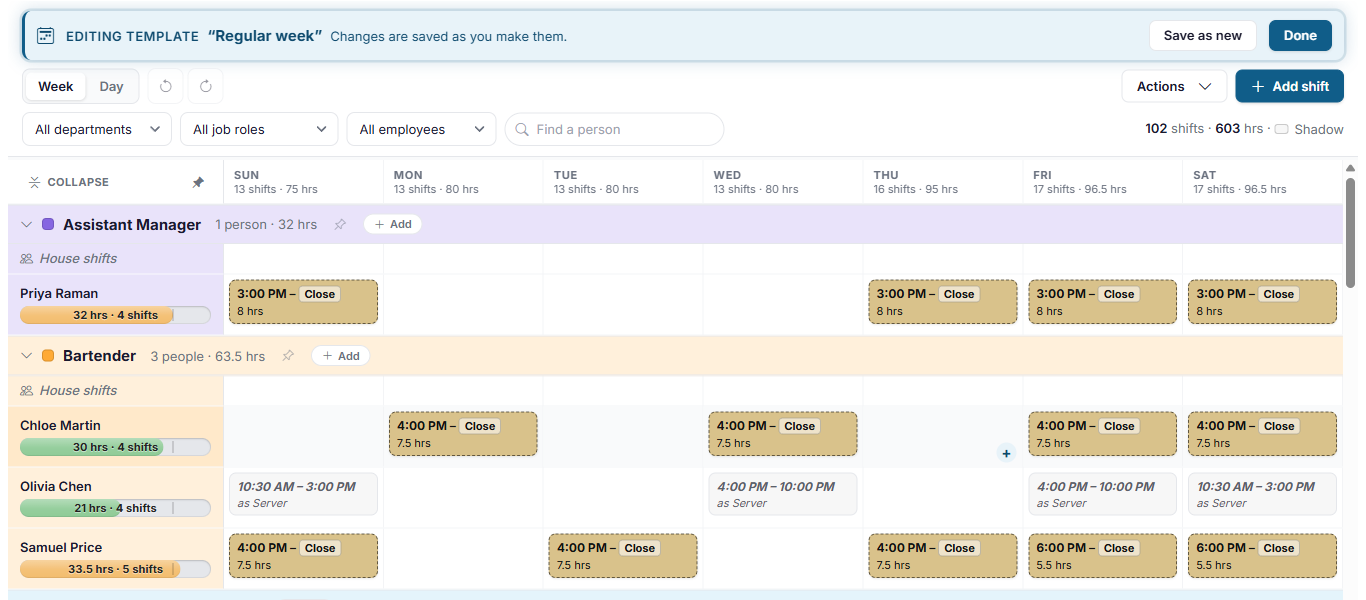Open Priya Raman's Thursday 3:00 PM shift
This screenshot has width=1366, height=600.
pyautogui.click(x=943, y=302)
